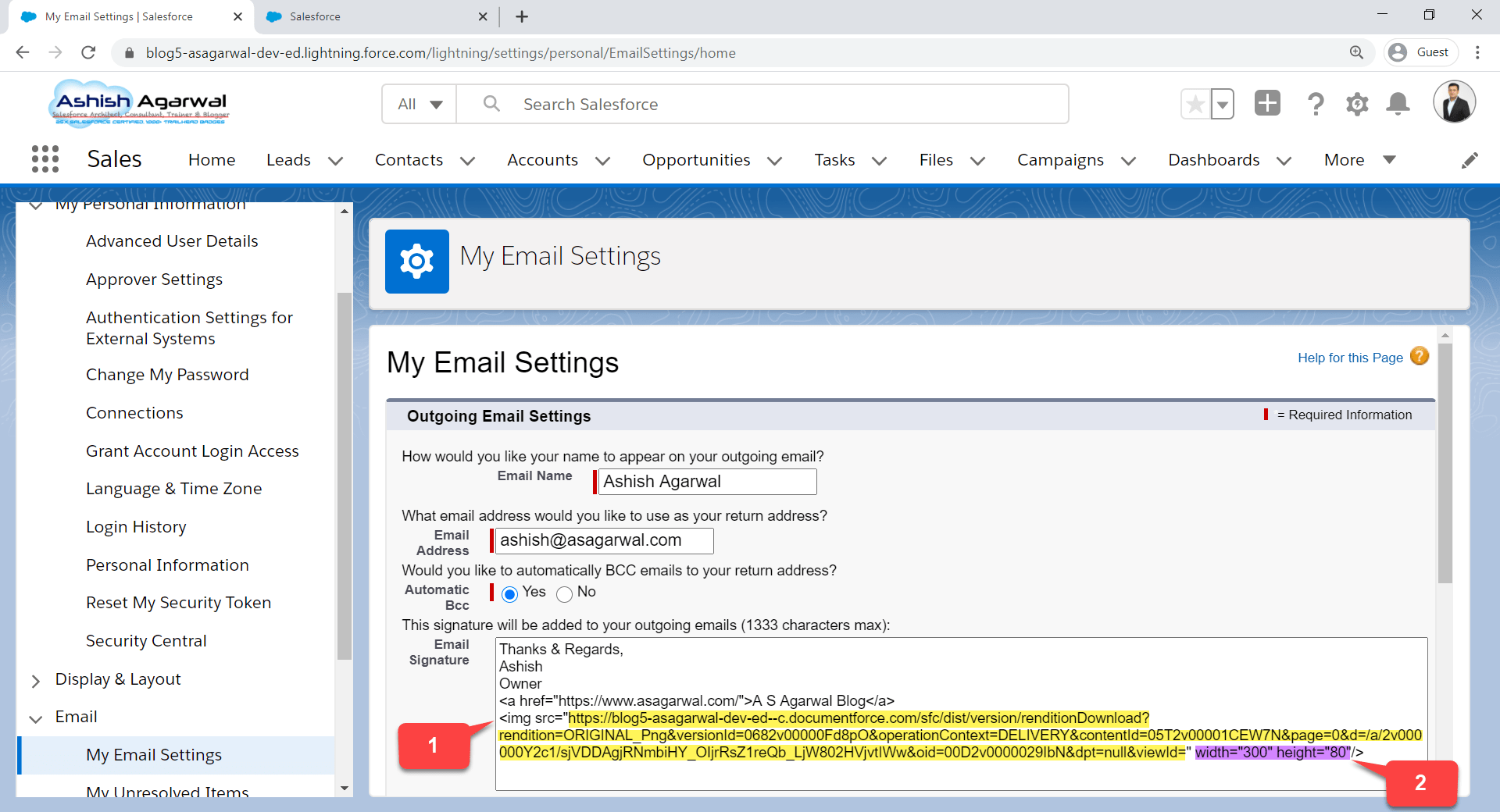Screen dimensions: 1500x812
Task: Click the Email Address input field
Action: (x=605, y=540)
